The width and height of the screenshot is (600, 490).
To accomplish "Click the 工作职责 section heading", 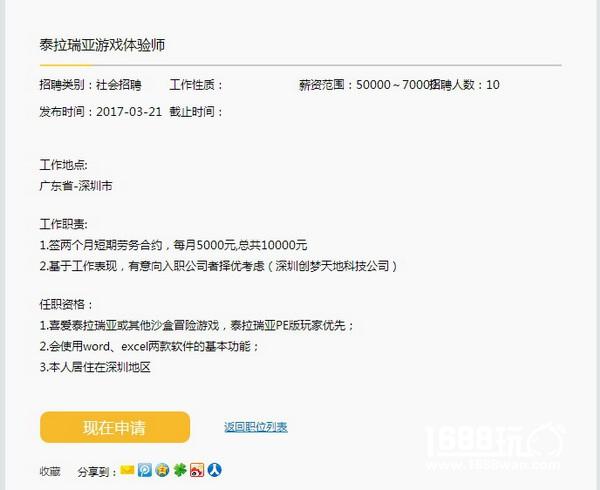I will click(x=64, y=224).
